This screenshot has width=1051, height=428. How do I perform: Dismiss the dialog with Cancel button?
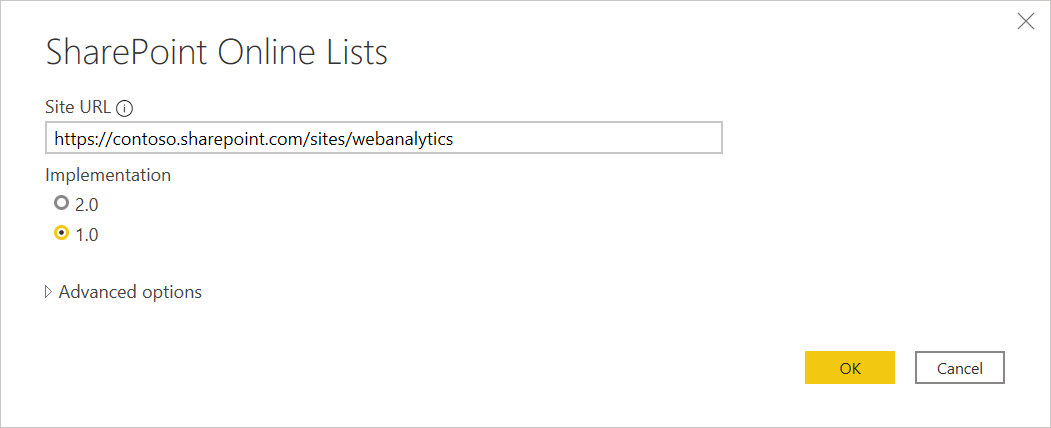[960, 368]
